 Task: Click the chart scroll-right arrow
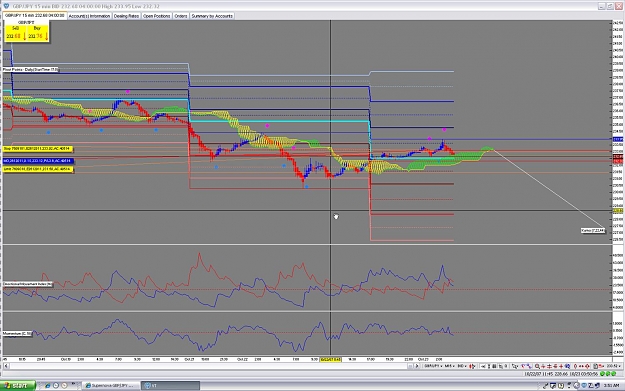417,366
